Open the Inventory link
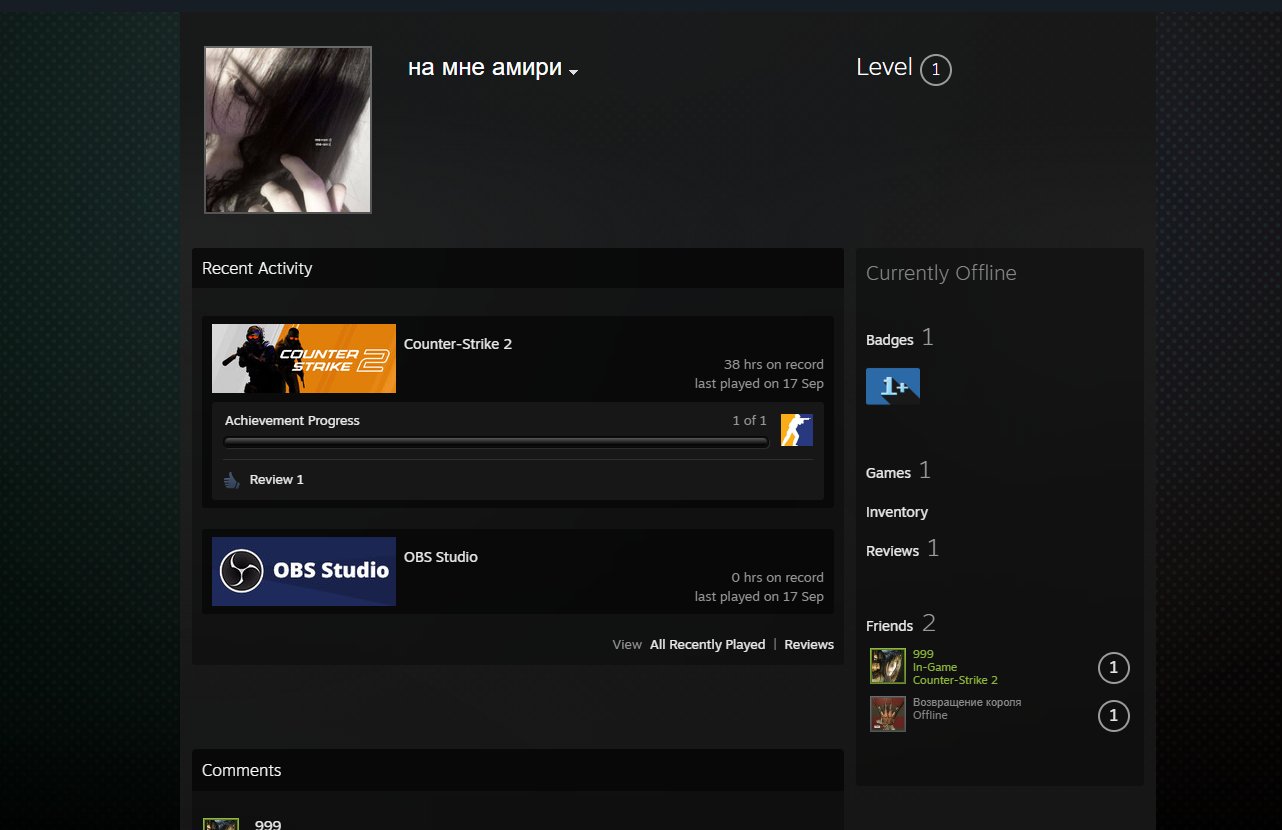Image resolution: width=1282 pixels, height=830 pixels. (x=897, y=512)
